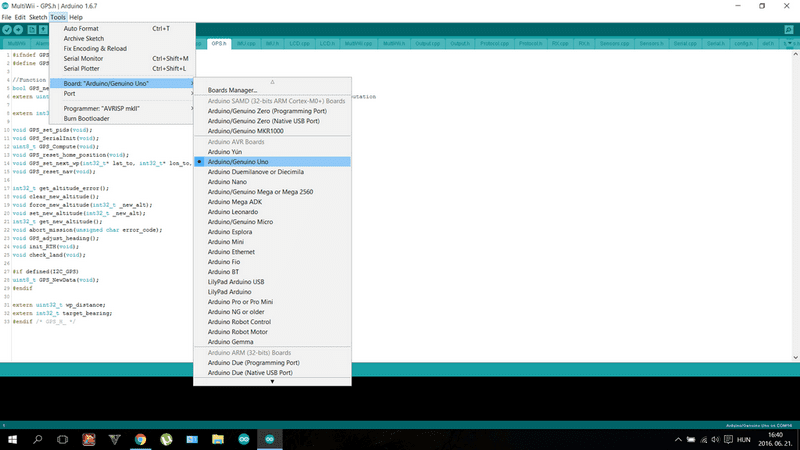The height and width of the screenshot is (450, 800).
Task: Open the Serial Monitor magnifier icon
Action: 789,30
